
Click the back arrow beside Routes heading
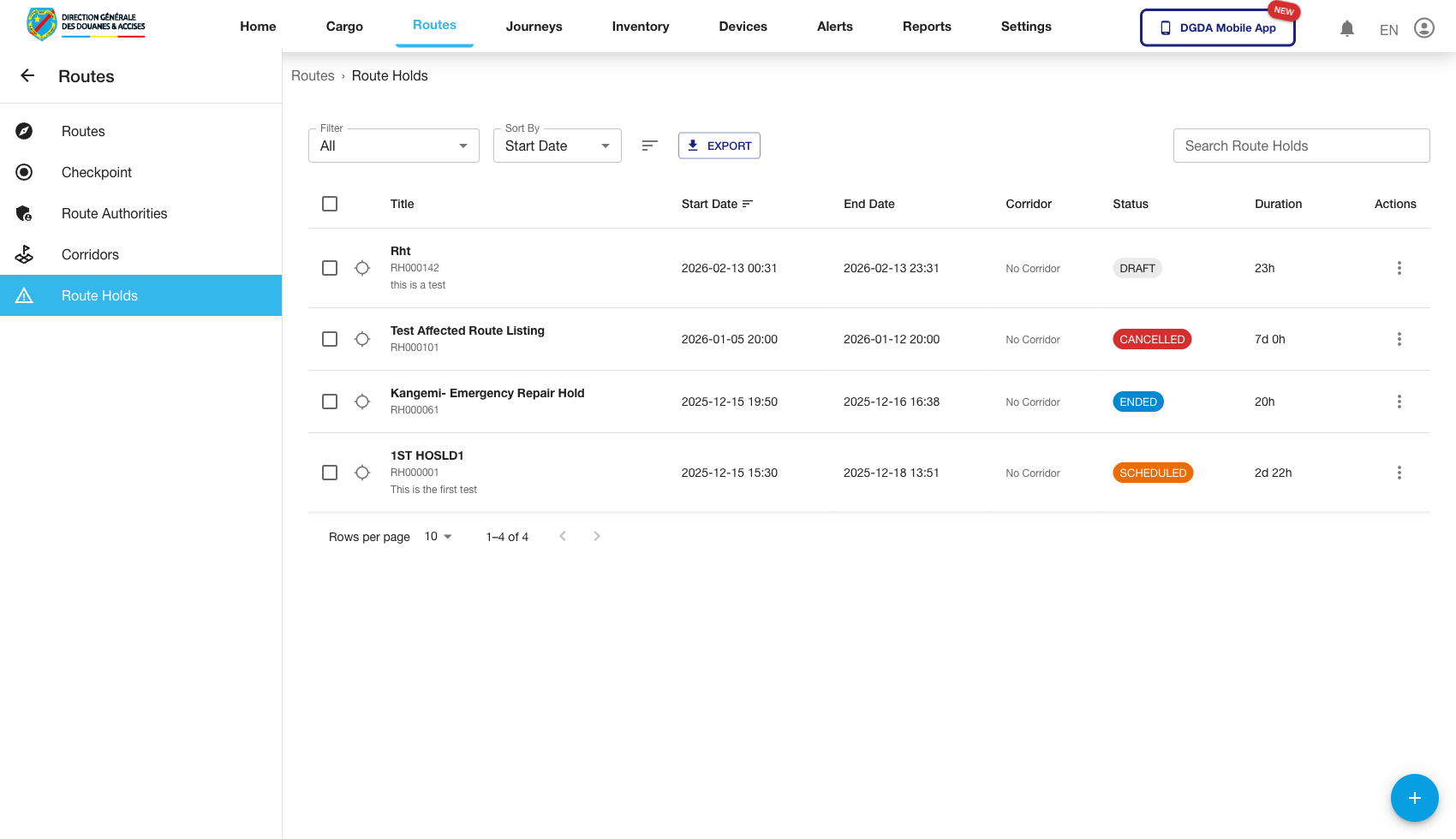click(x=27, y=76)
